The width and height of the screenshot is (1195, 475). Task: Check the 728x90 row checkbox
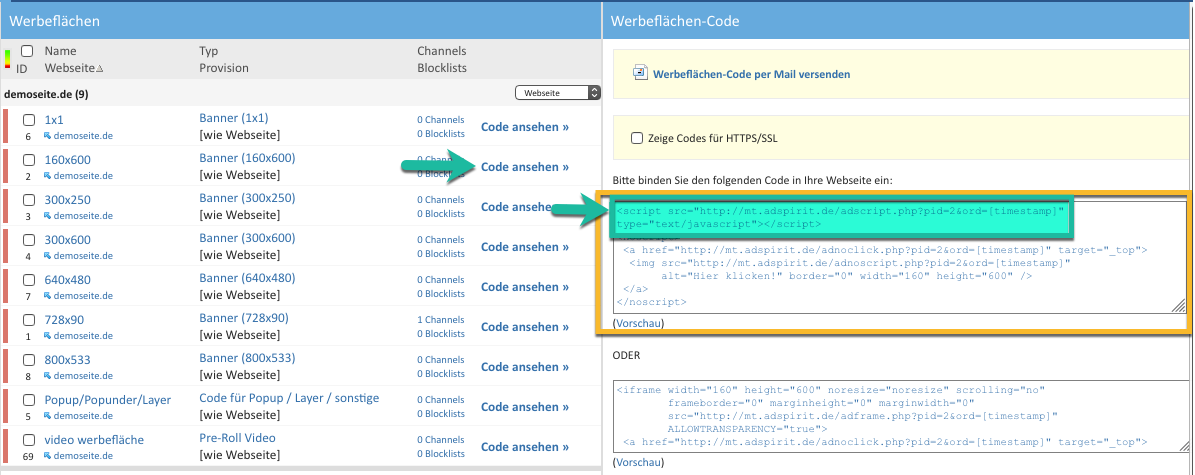coord(29,320)
